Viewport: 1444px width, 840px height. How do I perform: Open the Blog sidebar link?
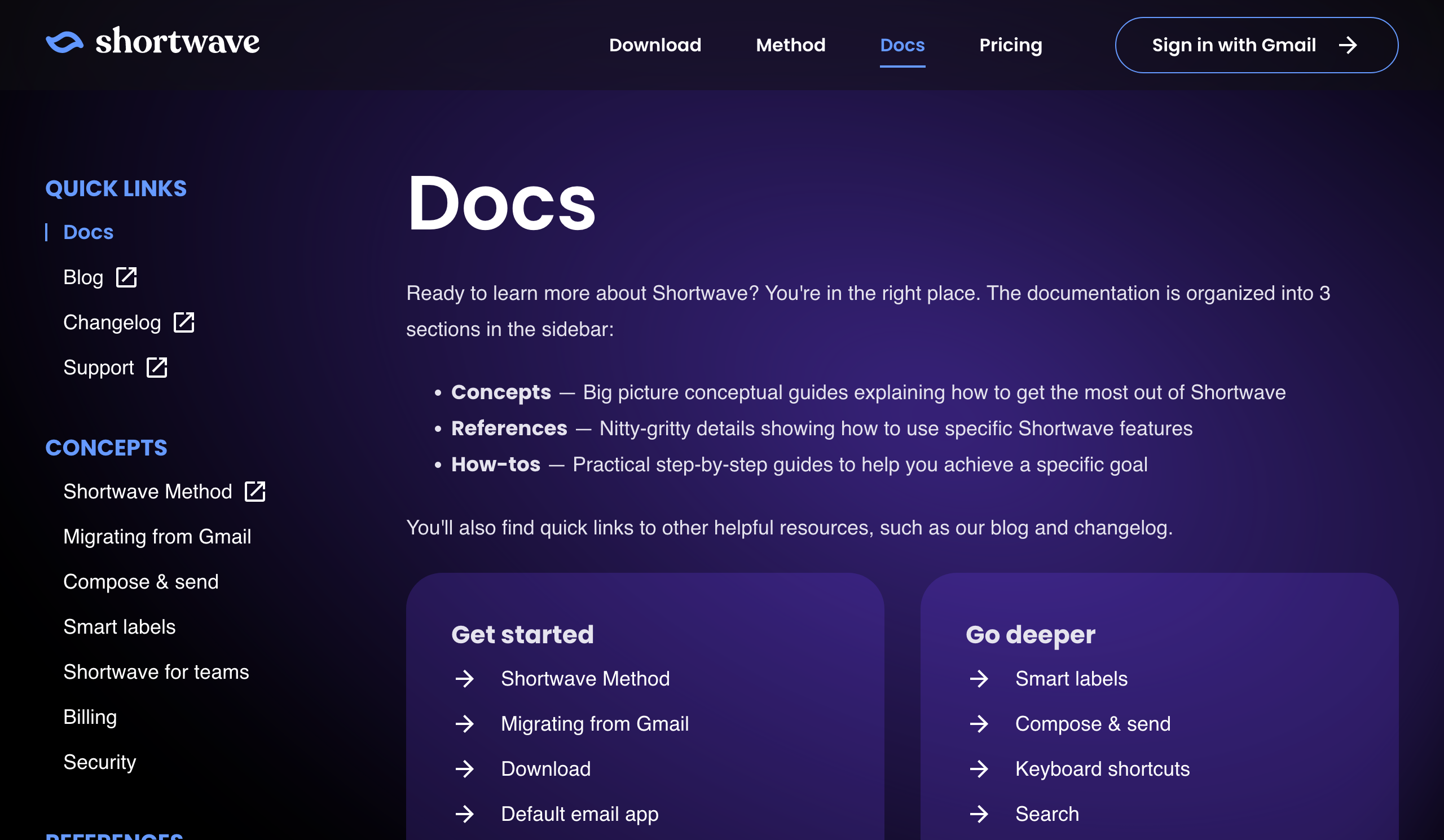[x=83, y=277]
